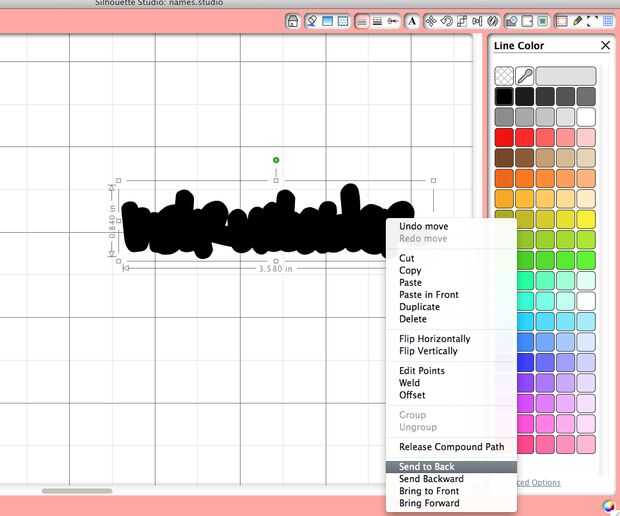Open the Line Color toolbar icon
This screenshot has height=516, width=620.
click(x=362, y=21)
